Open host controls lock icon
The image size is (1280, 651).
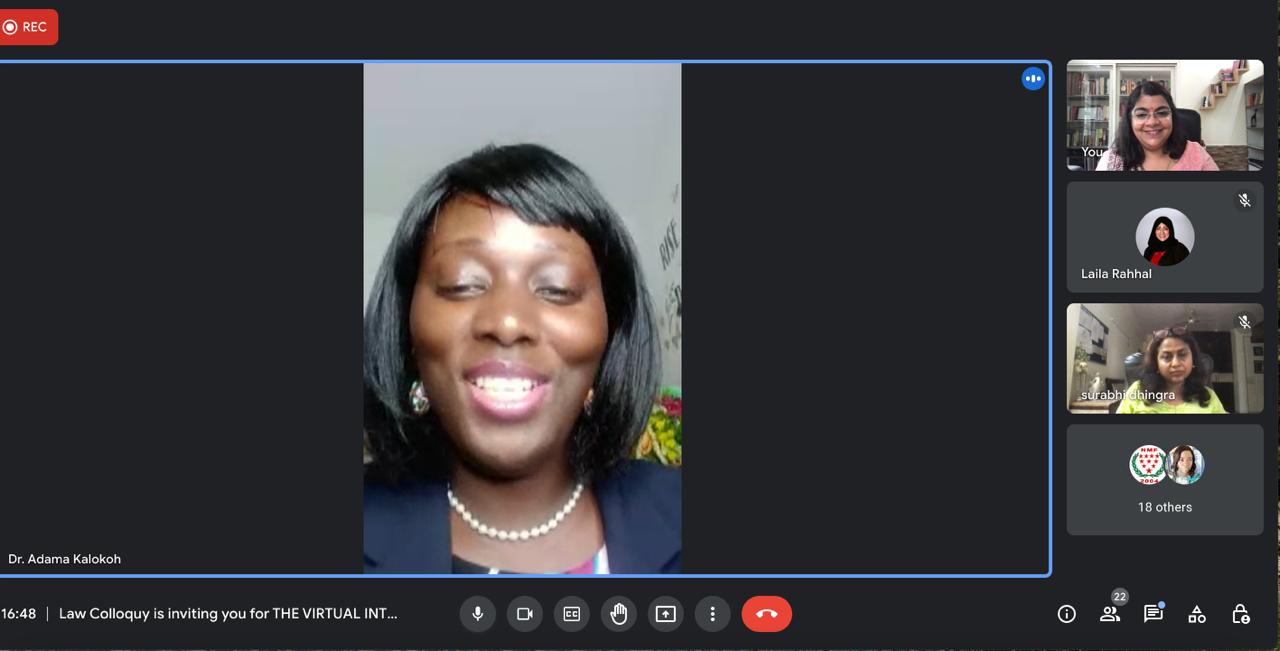click(1241, 614)
